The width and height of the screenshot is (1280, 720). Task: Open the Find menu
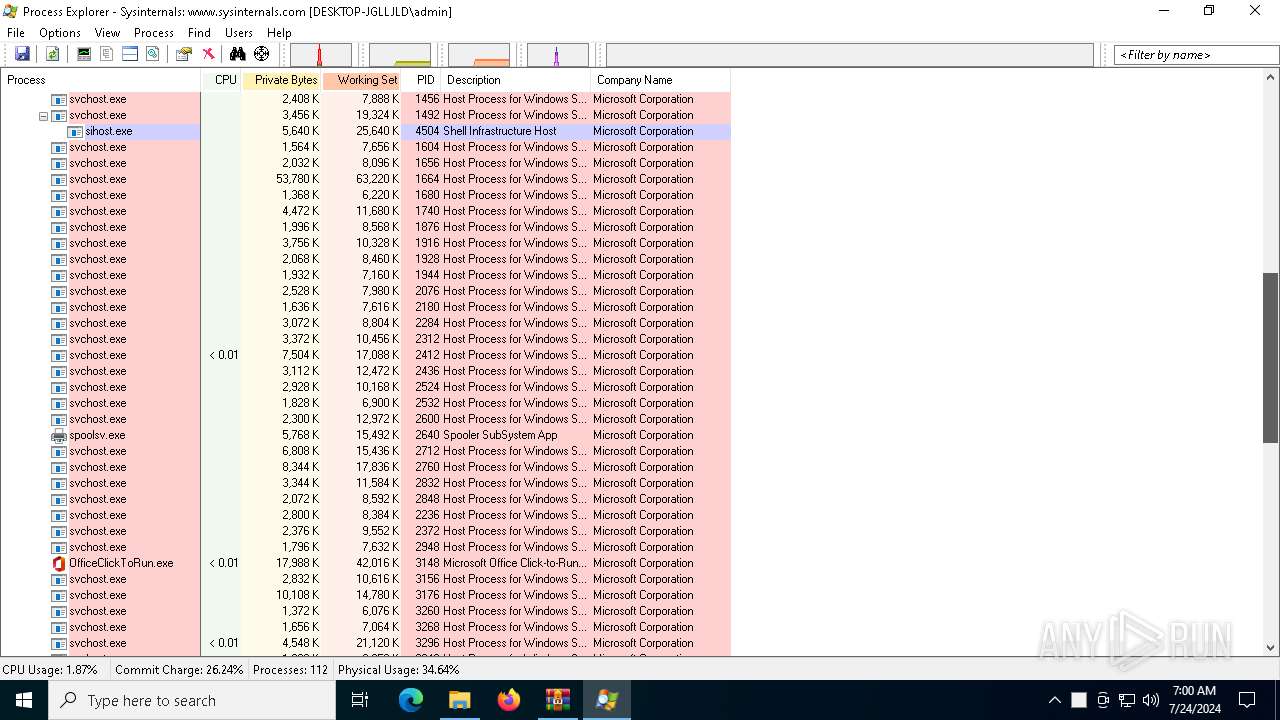[199, 33]
